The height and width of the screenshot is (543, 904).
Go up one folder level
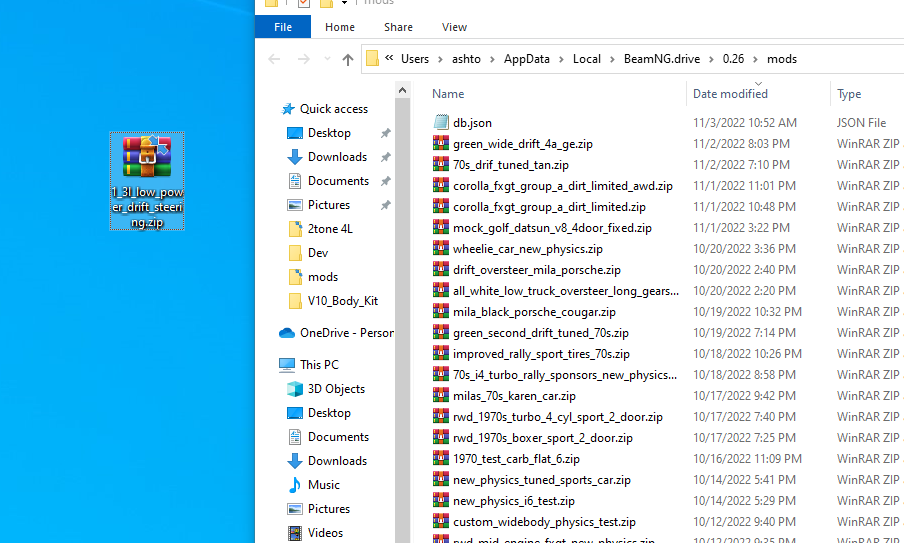click(x=347, y=59)
